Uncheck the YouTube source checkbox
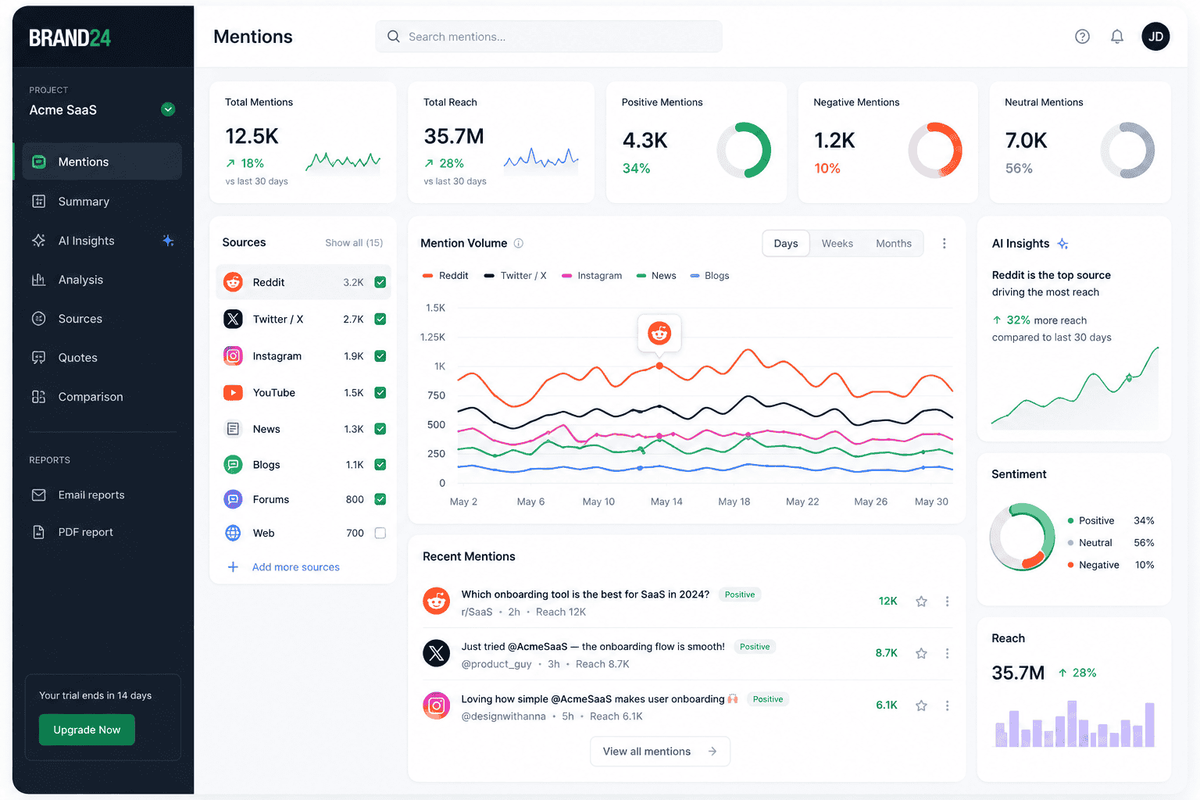Viewport: 1200px width, 800px height. click(380, 393)
